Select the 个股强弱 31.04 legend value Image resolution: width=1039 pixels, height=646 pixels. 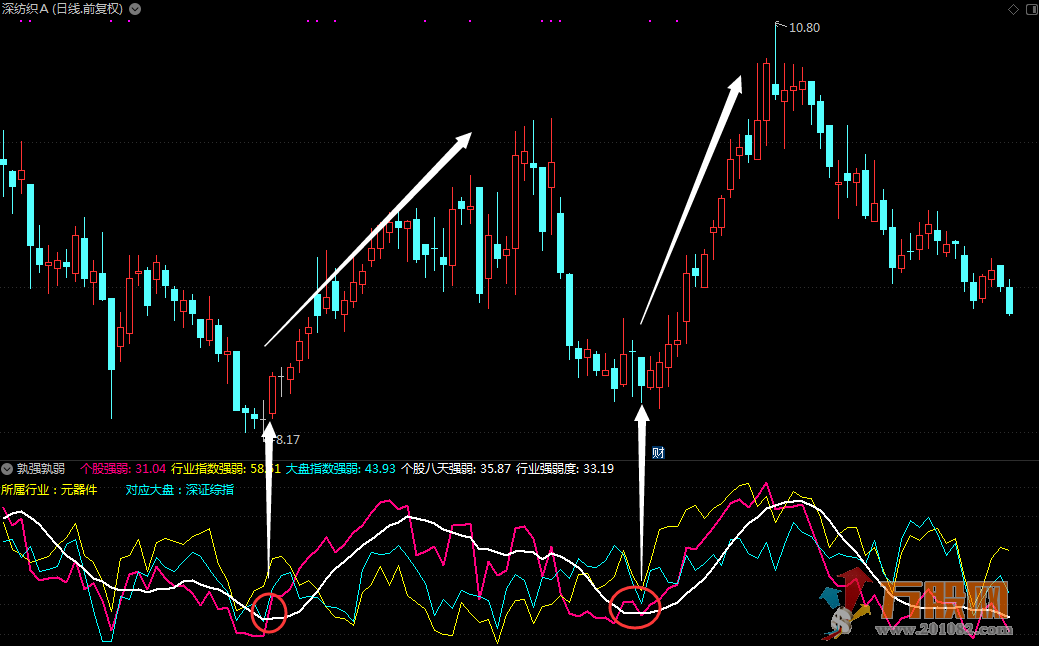[x=123, y=468]
